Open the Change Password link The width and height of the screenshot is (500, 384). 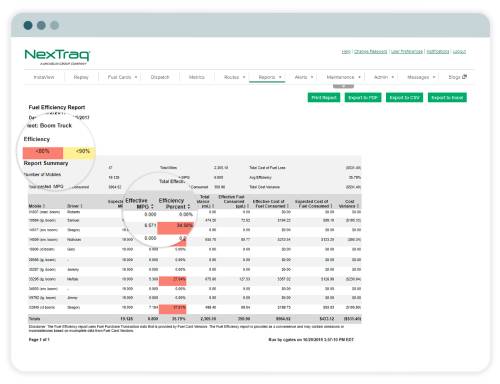click(370, 52)
